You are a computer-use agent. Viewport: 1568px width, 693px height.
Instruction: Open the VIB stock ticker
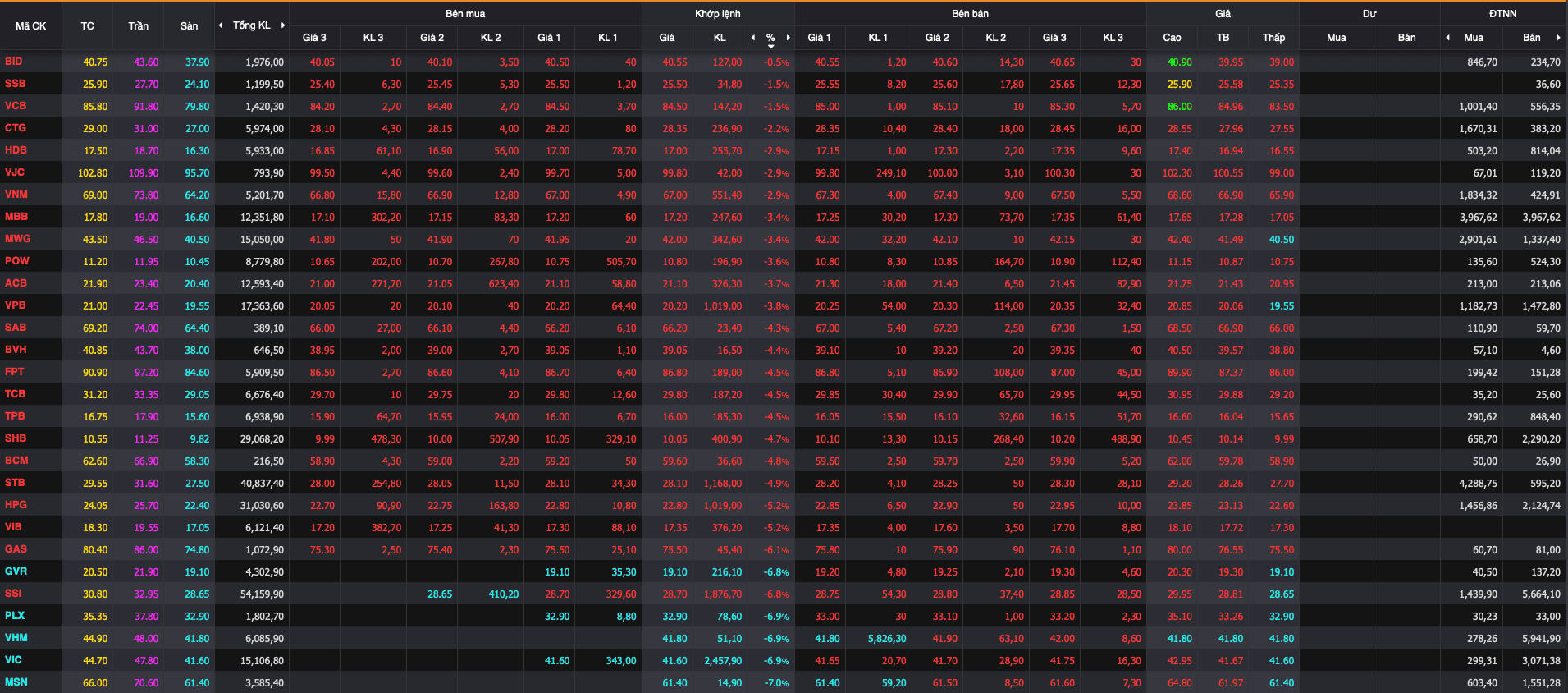click(13, 527)
